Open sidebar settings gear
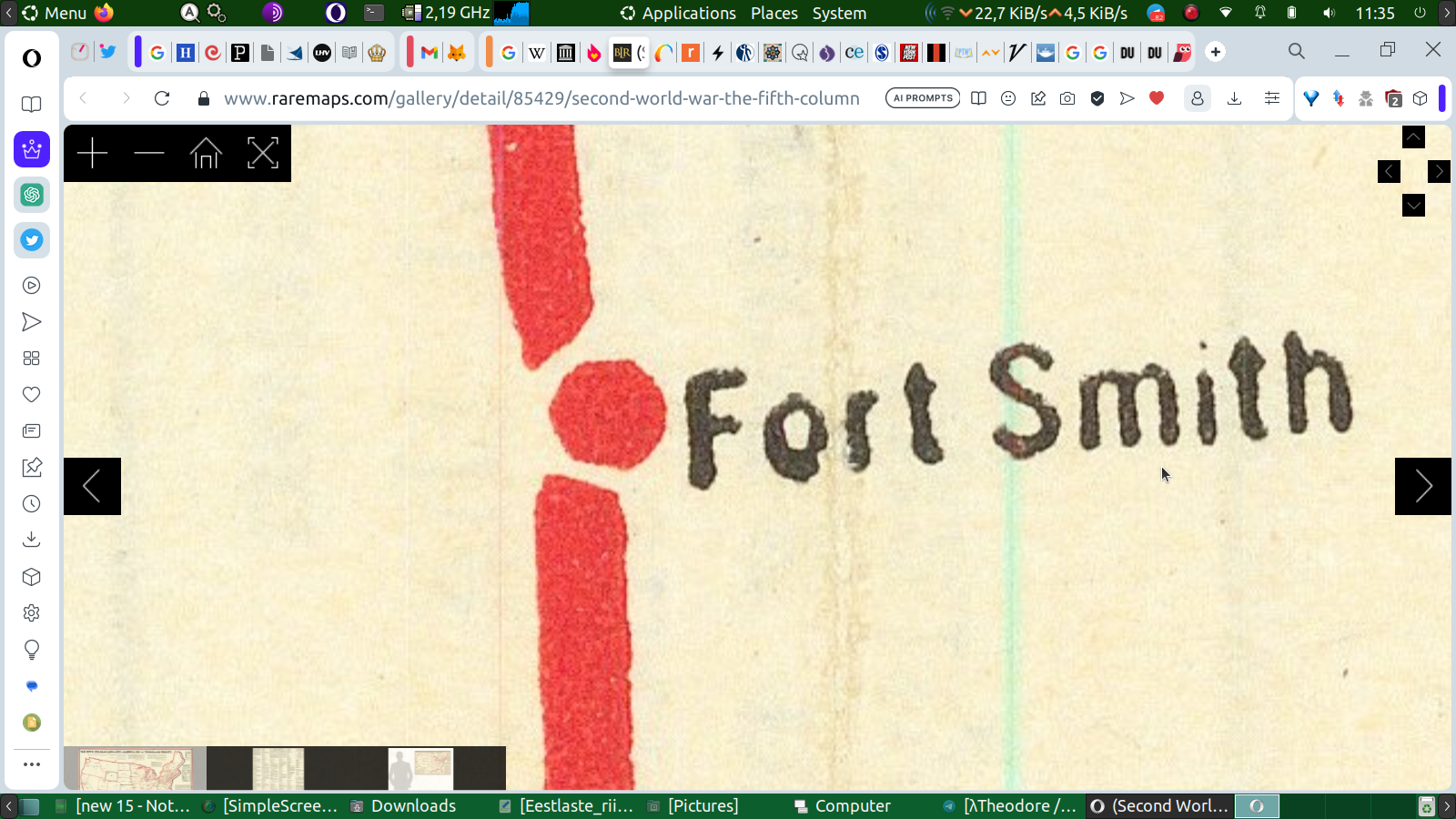This screenshot has width=1456, height=819. pos(32,613)
